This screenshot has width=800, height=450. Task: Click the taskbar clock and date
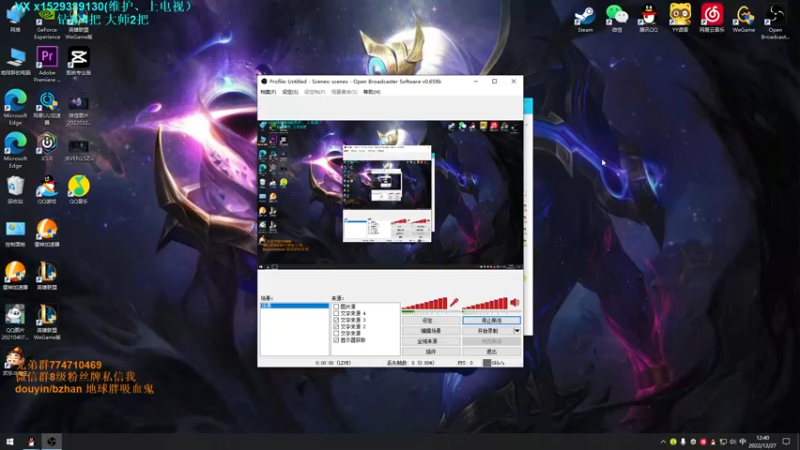[763, 442]
